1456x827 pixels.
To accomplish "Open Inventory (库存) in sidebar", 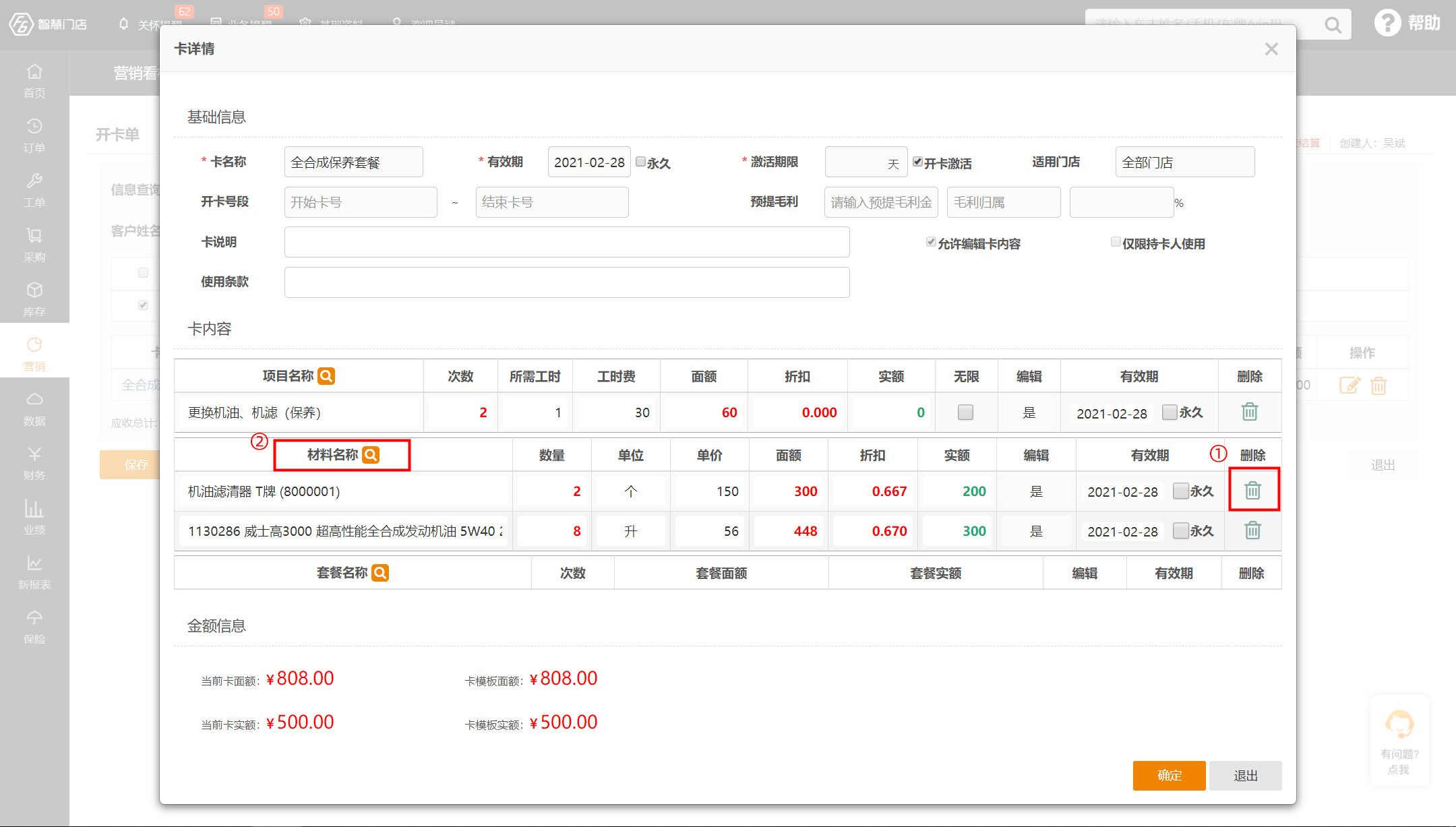I will (x=34, y=299).
